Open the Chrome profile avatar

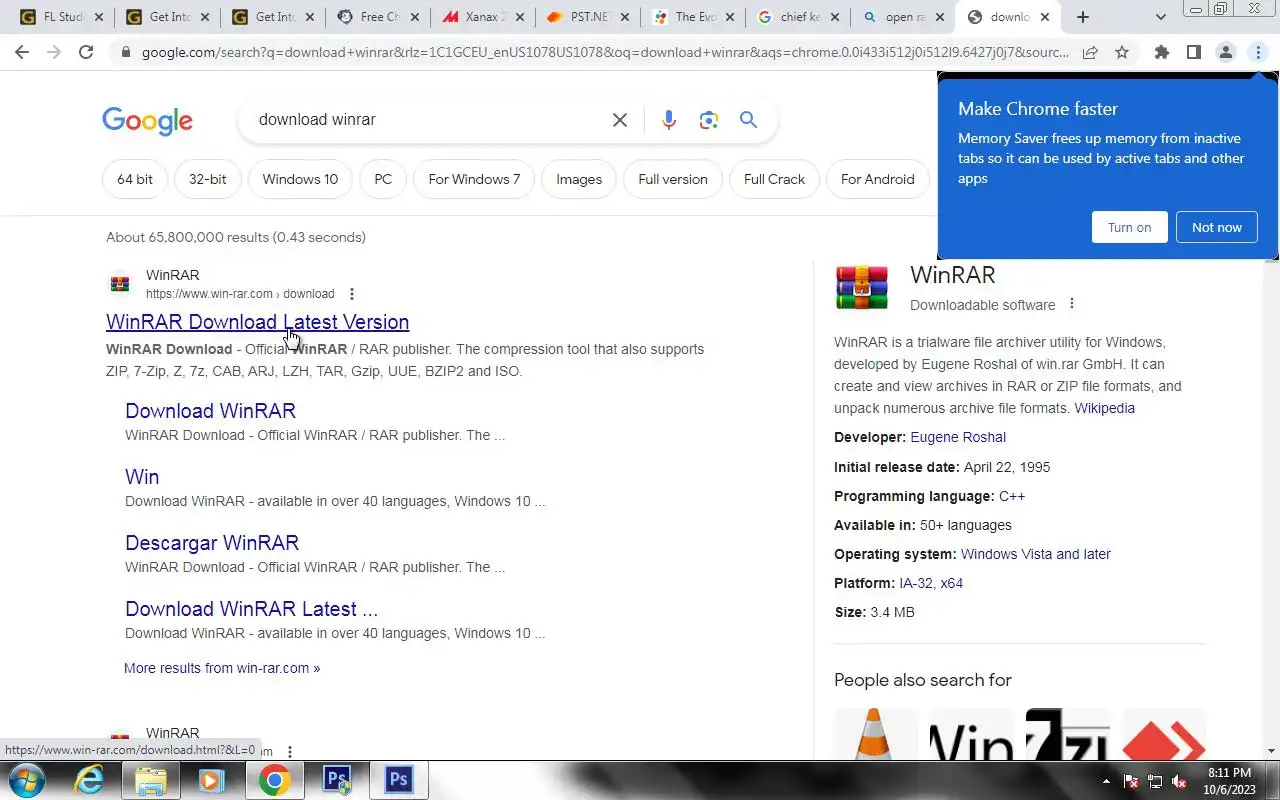click(x=1225, y=52)
